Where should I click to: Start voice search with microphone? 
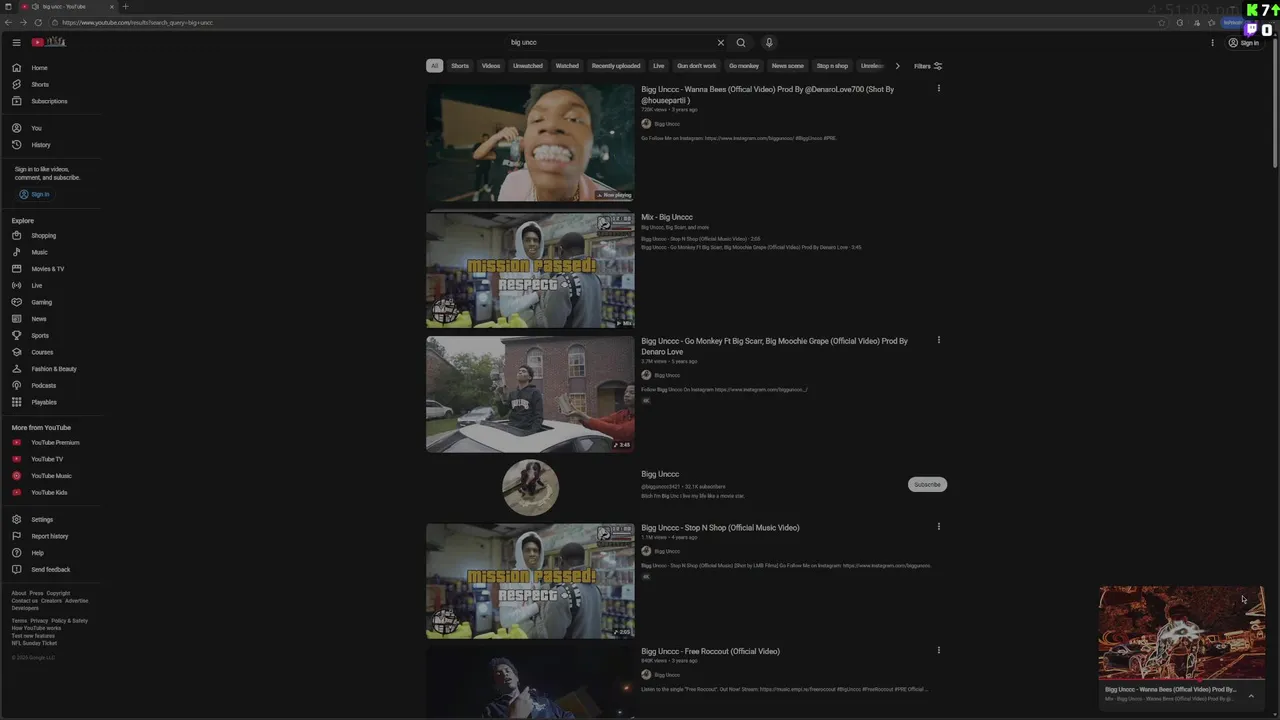(x=769, y=42)
